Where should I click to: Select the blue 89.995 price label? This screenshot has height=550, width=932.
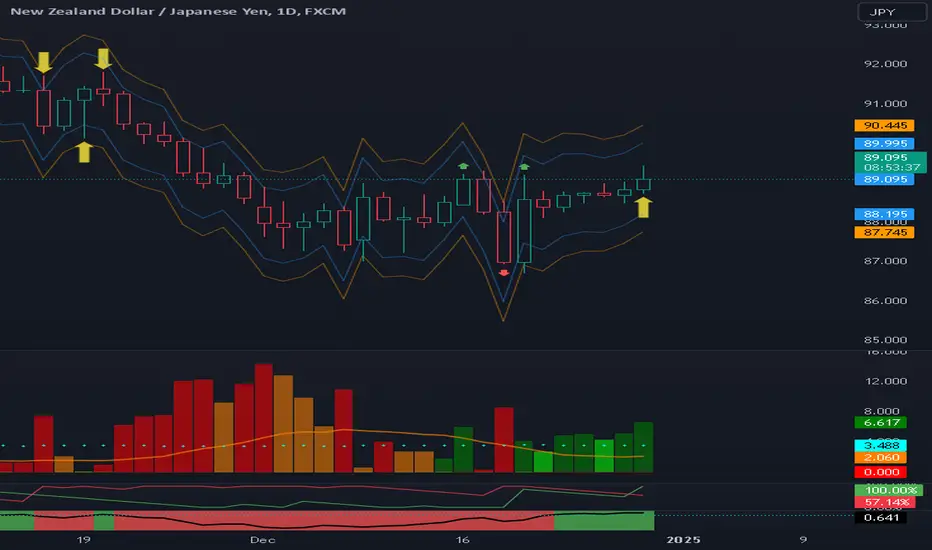click(x=884, y=143)
